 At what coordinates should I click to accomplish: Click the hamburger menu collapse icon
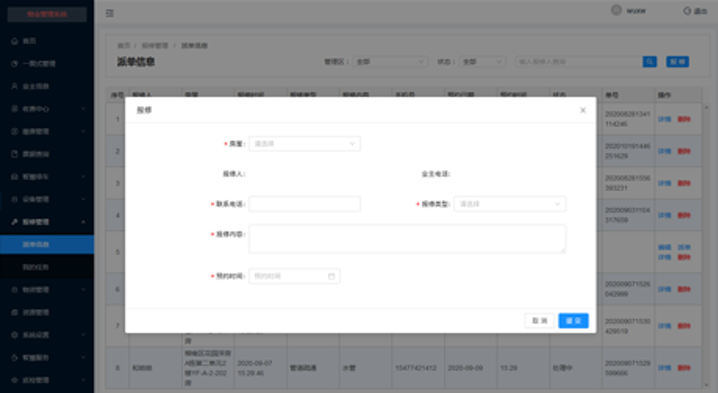(x=110, y=13)
